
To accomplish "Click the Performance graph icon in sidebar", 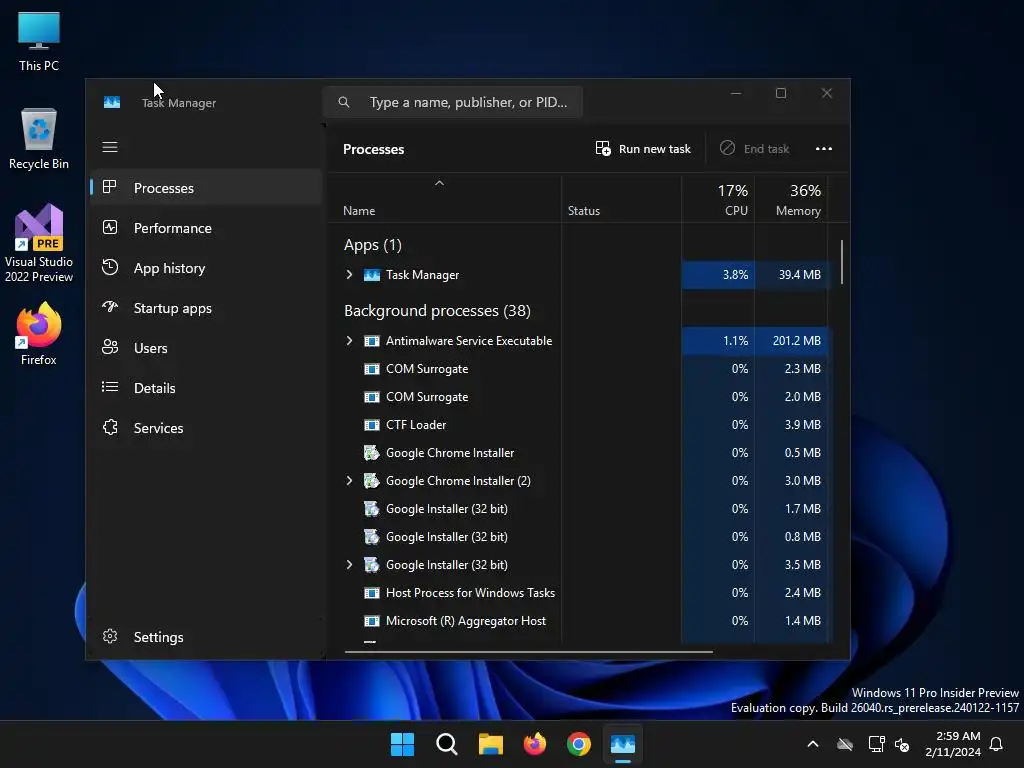I will pyautogui.click(x=110, y=227).
